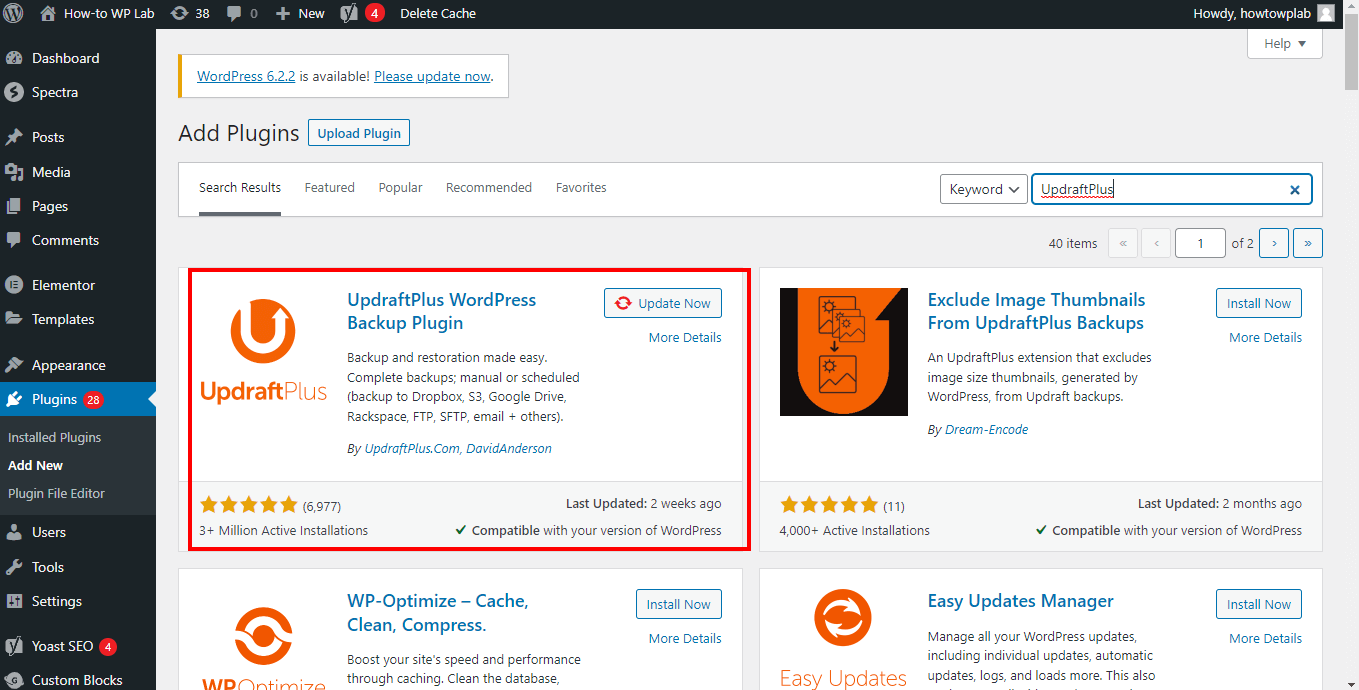This screenshot has width=1359, height=690.
Task: Jump to the last page of results
Action: click(1307, 243)
